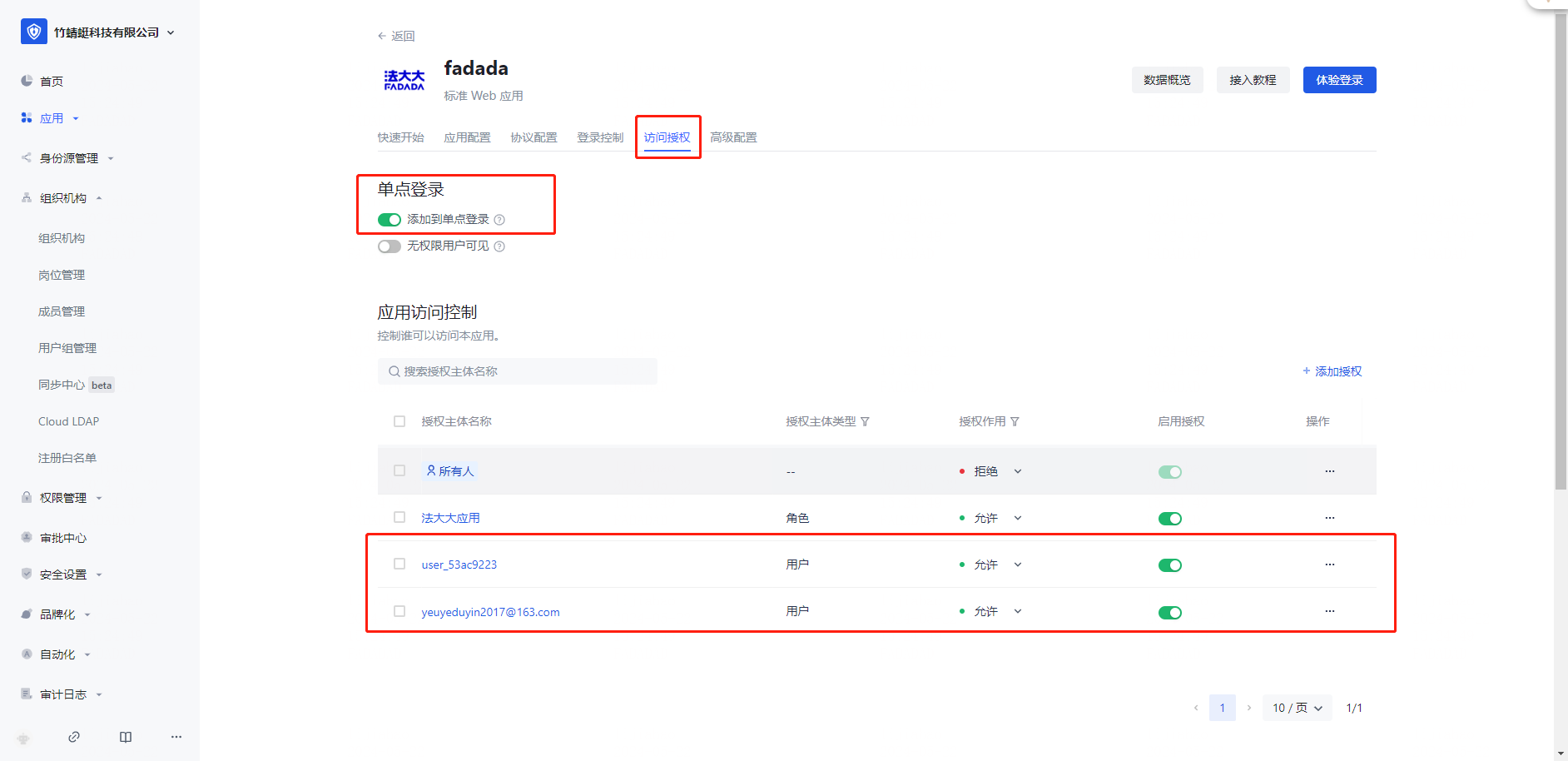Open more actions for 法大大应用 row

pyautogui.click(x=1330, y=518)
